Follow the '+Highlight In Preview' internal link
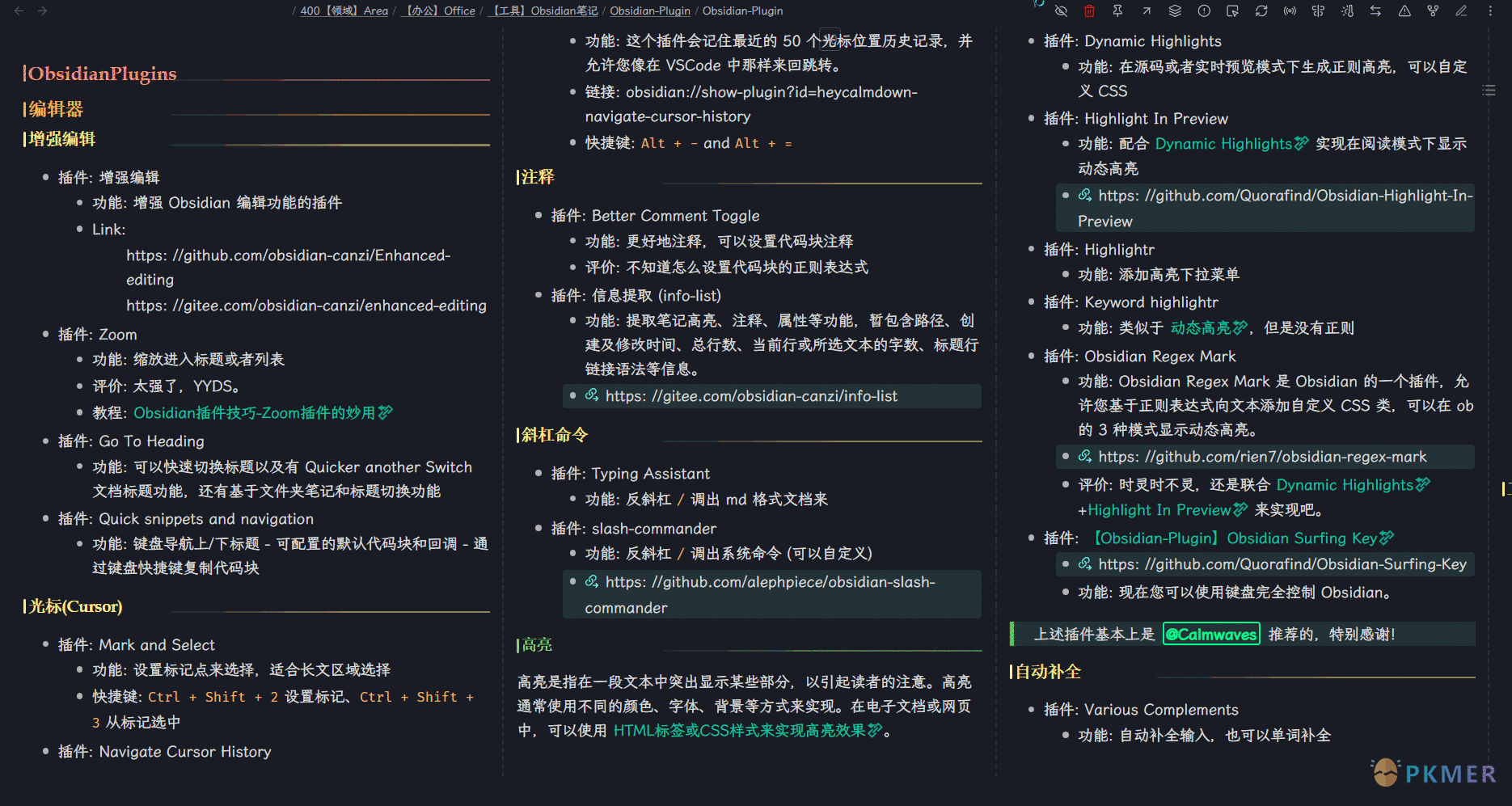 point(1163,510)
